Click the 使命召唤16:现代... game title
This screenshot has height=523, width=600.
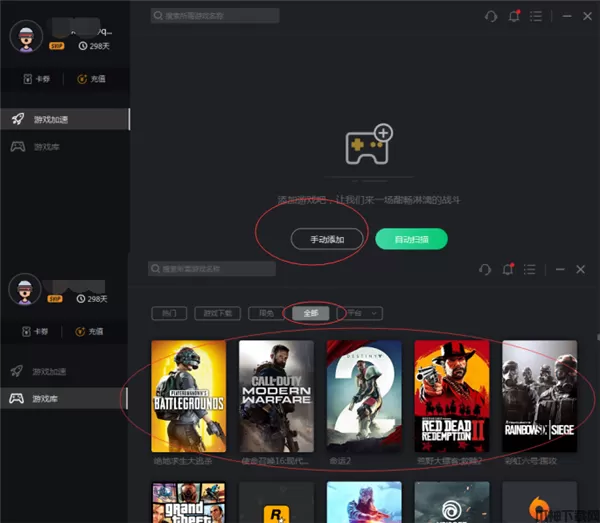(x=275, y=461)
